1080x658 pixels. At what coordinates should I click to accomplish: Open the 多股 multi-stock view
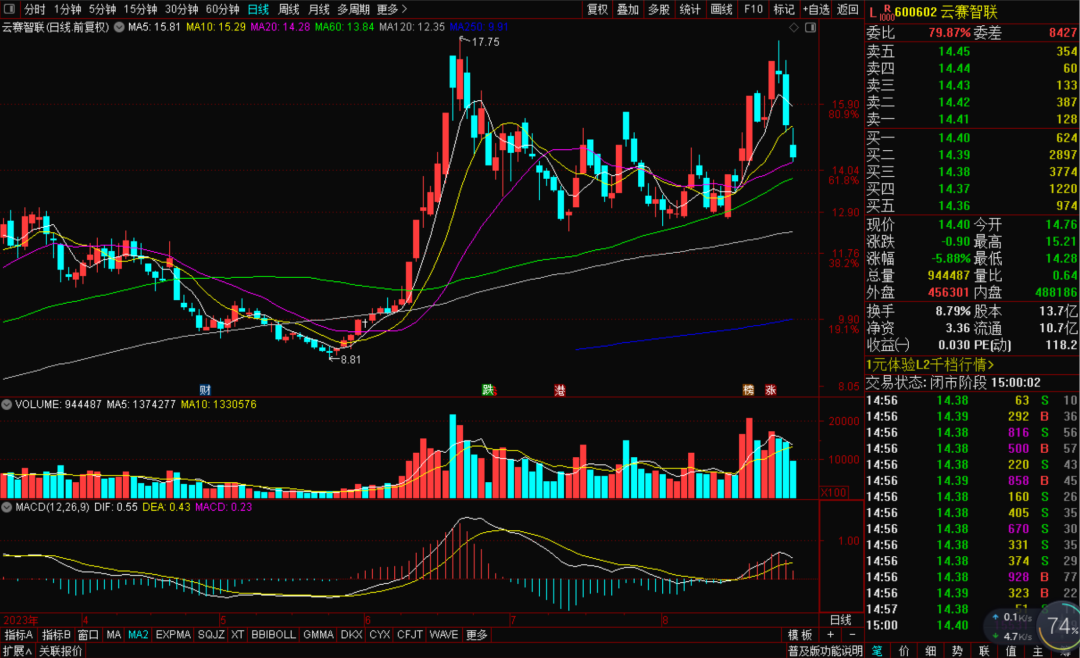pos(658,10)
